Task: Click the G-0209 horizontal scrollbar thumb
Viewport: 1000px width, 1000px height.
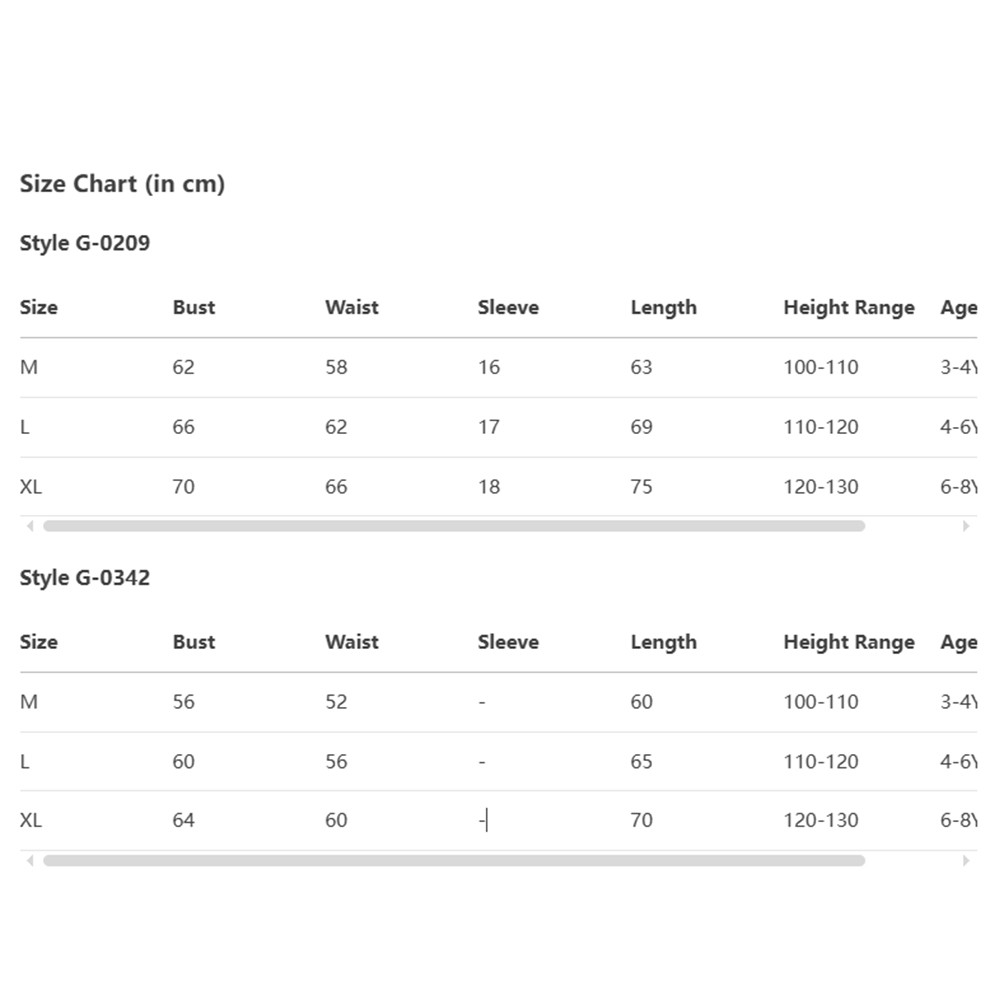Action: [x=454, y=526]
